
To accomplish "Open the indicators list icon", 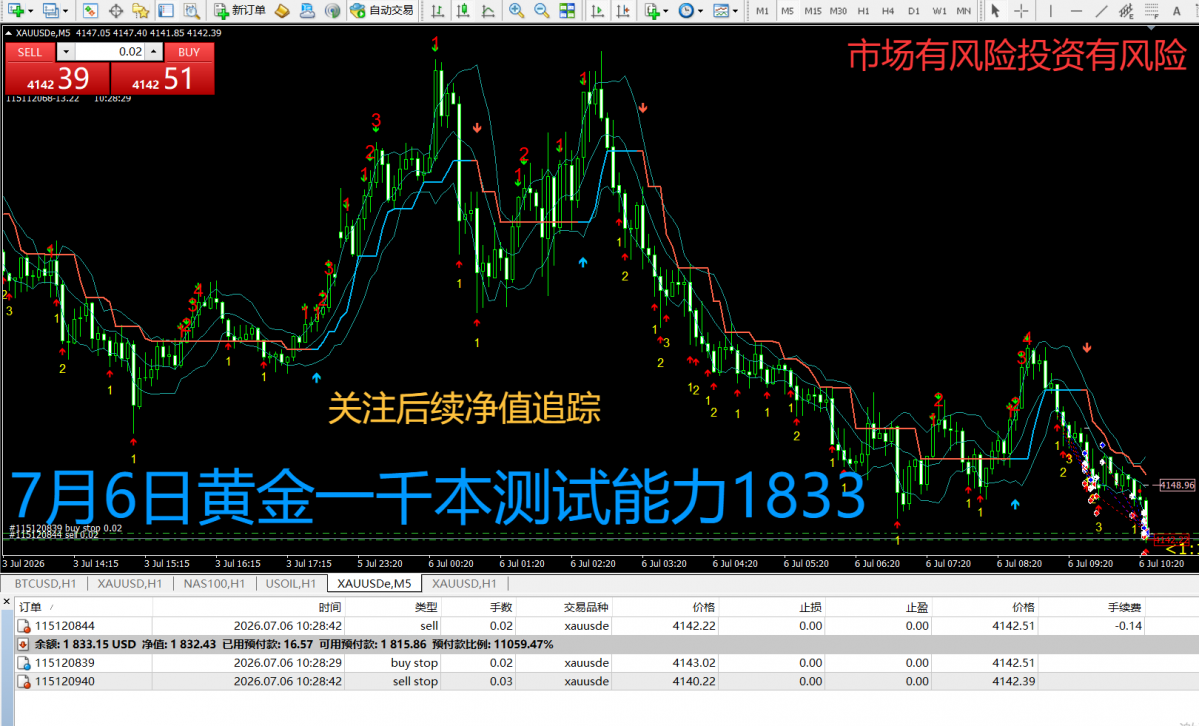I will click(x=652, y=11).
